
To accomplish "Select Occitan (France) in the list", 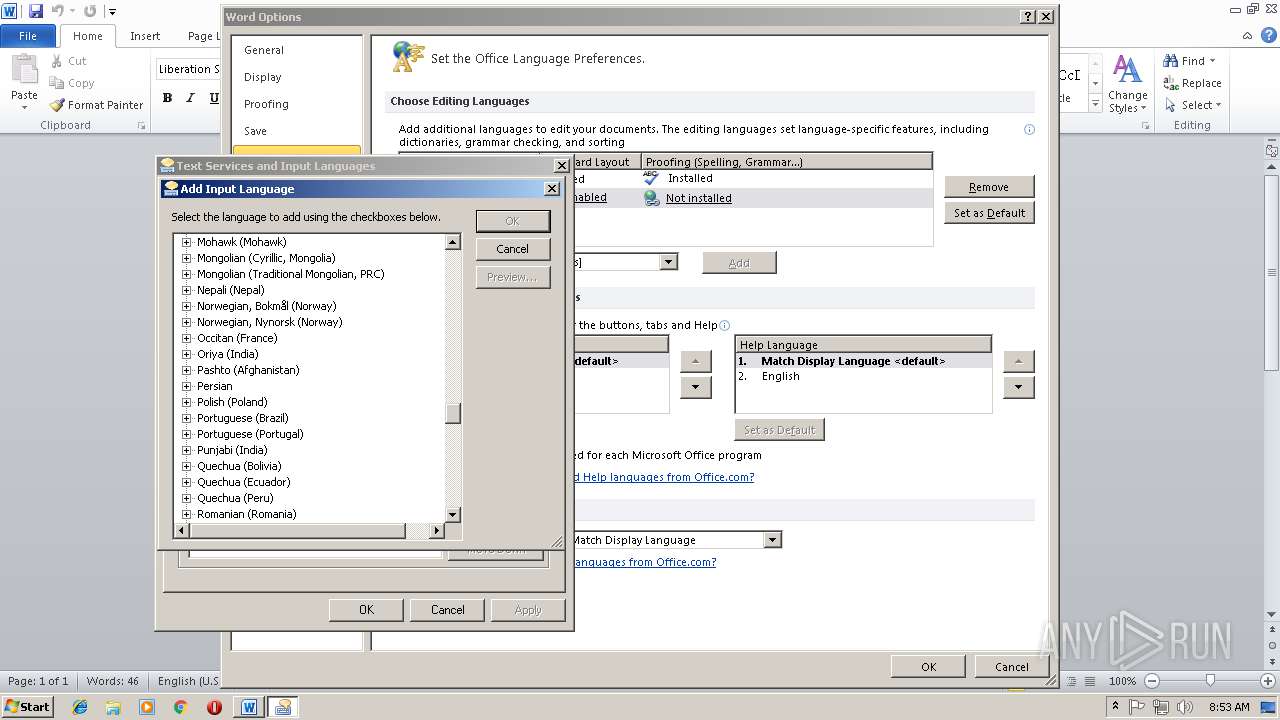I will point(237,338).
